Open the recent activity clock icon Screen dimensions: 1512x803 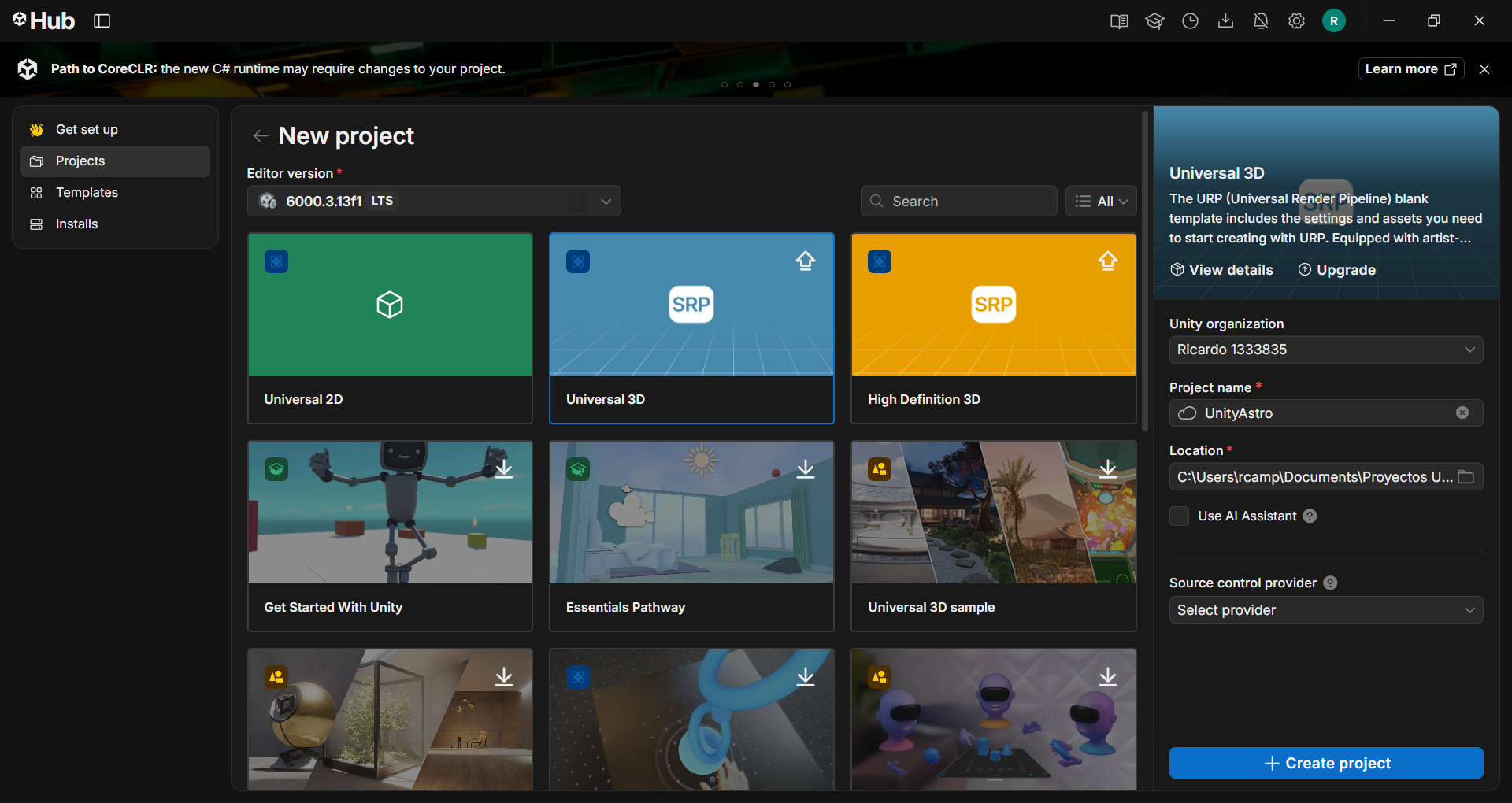(x=1190, y=21)
